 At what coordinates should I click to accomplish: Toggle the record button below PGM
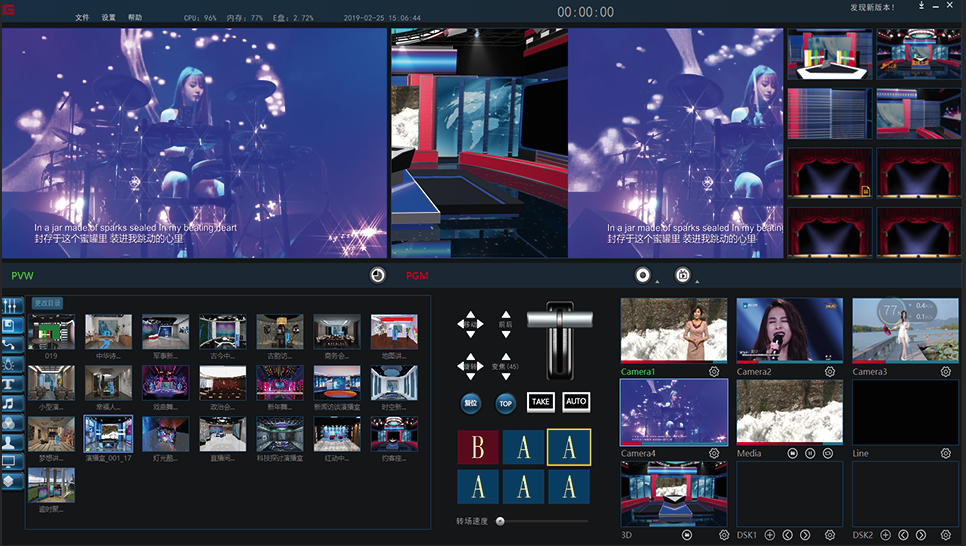click(643, 275)
